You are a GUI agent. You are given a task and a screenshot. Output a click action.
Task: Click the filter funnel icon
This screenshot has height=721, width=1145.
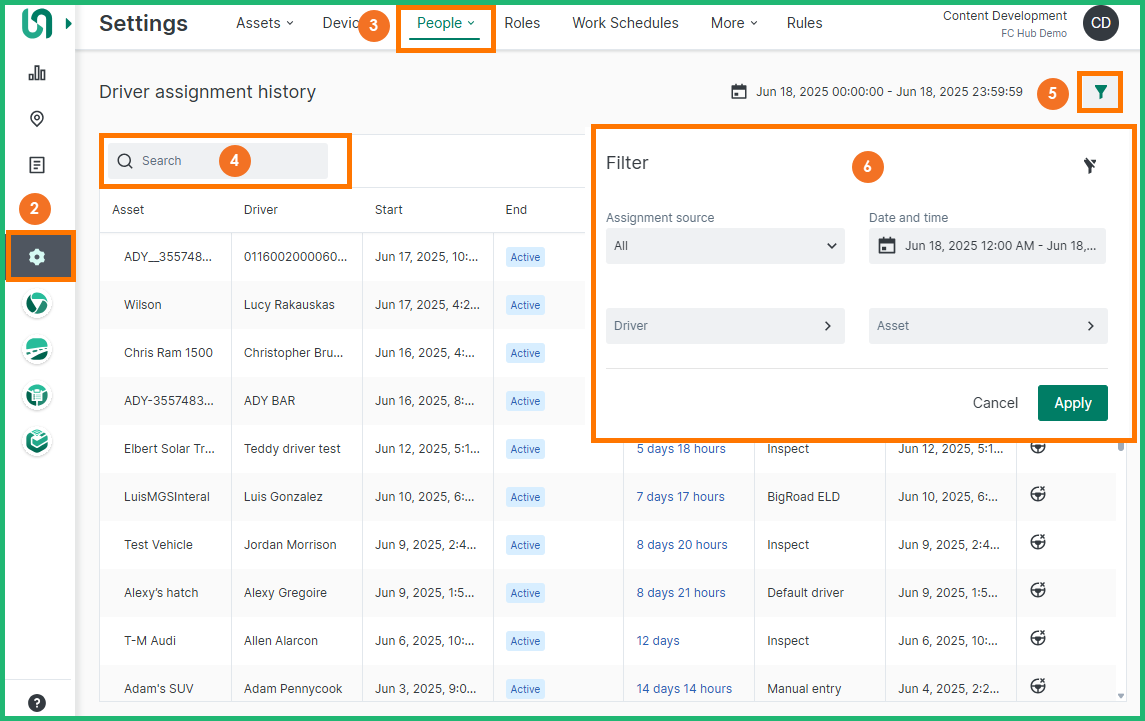pyautogui.click(x=1100, y=92)
